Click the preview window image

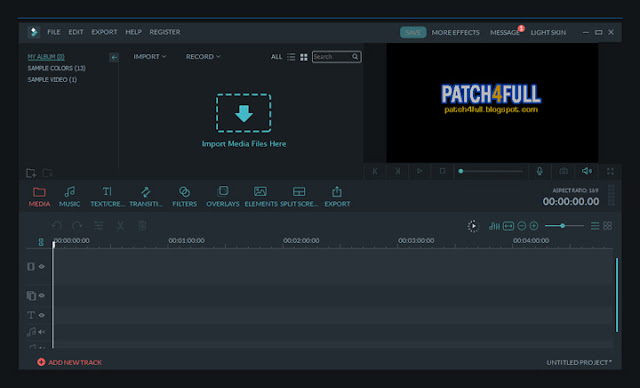coord(492,103)
